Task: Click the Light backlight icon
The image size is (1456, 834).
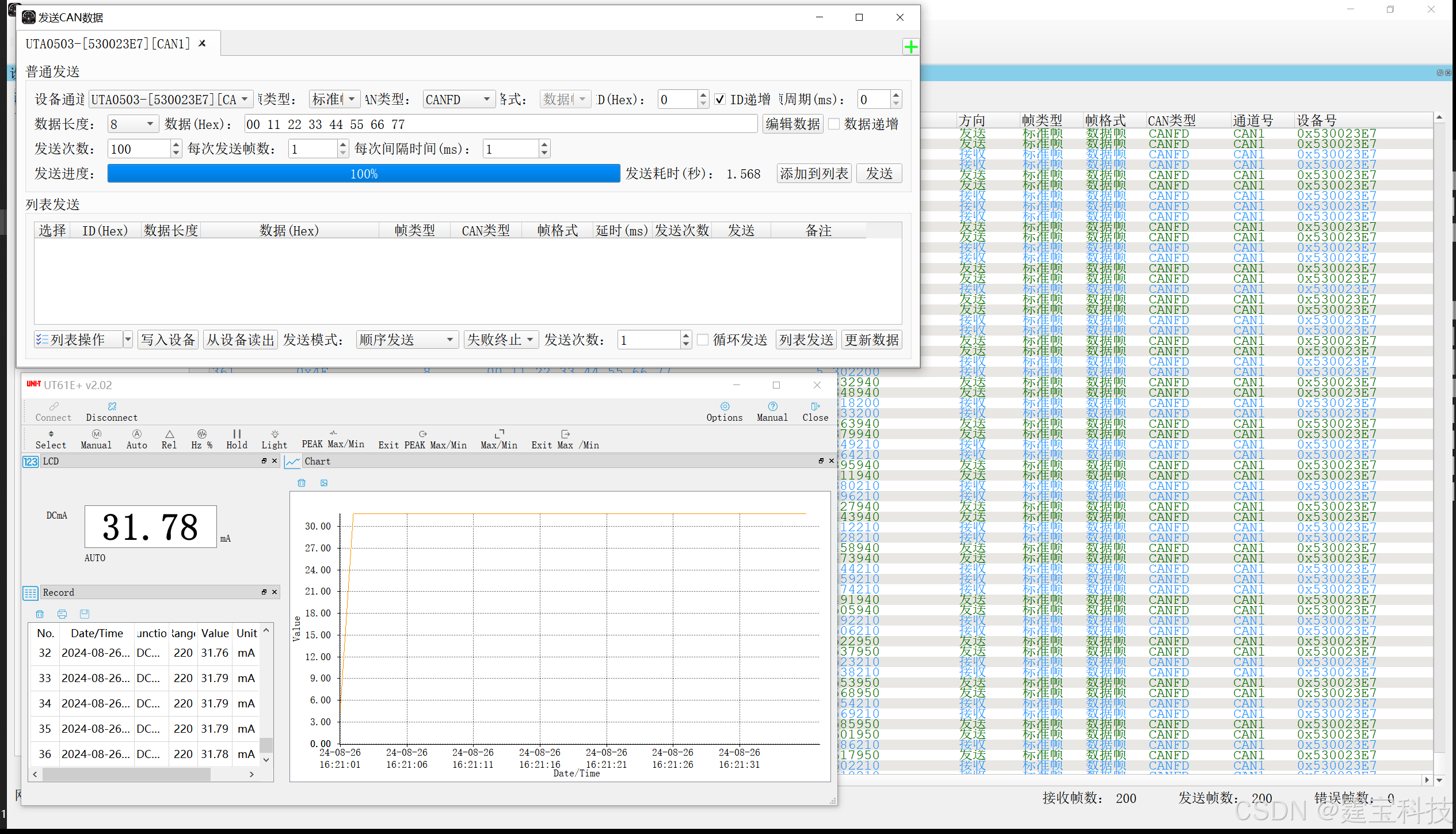Action: [x=275, y=434]
